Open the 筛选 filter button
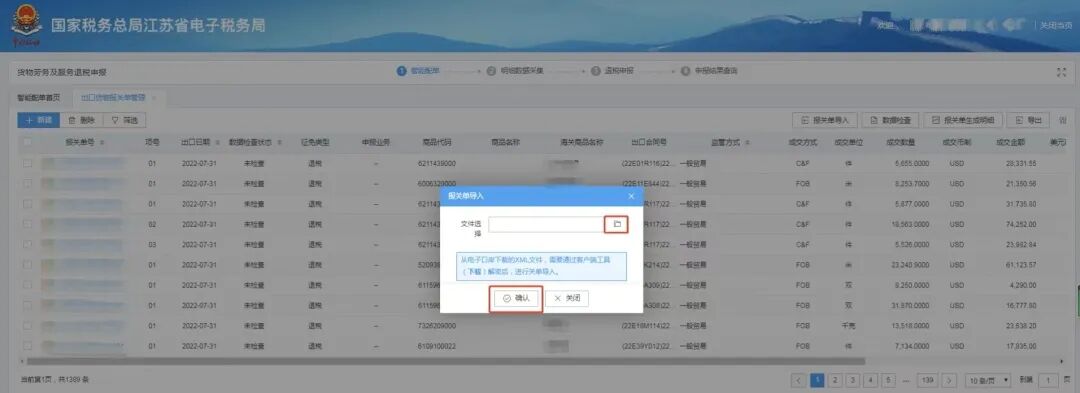The height and width of the screenshot is (393, 1080). (x=124, y=120)
